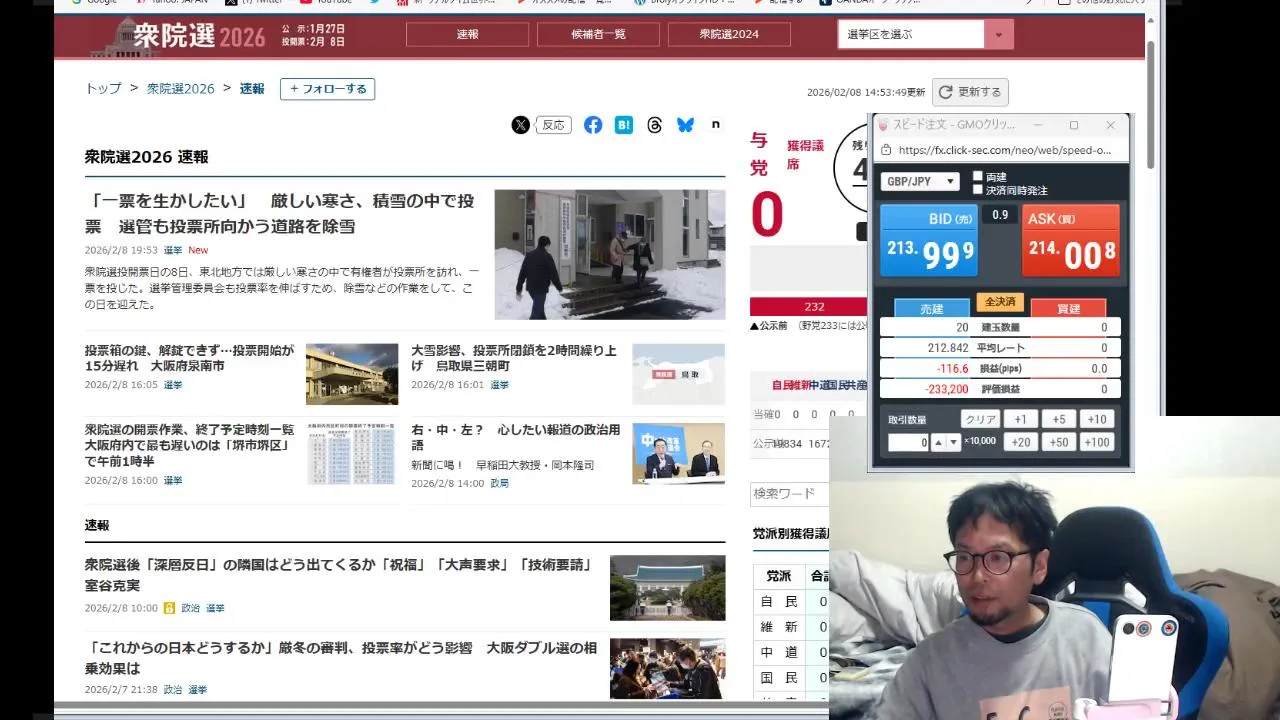
Task: Share on Bluesky butterfly icon
Action: (x=685, y=125)
